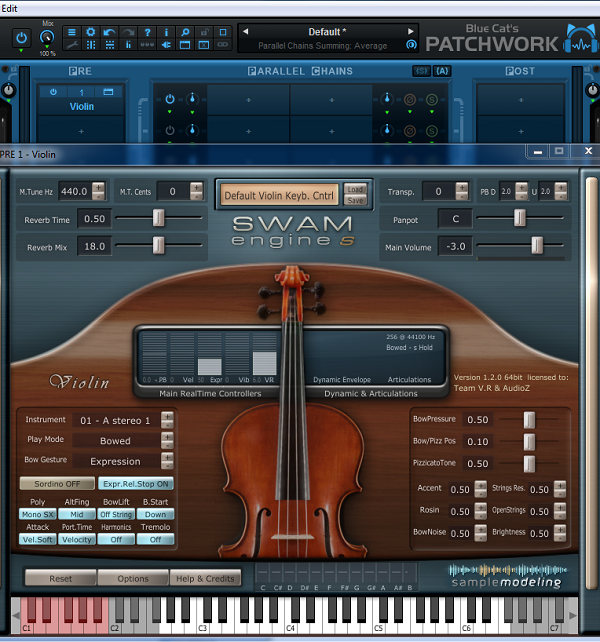Click the show plug-in windows icon
The width and height of the screenshot is (600, 642).
click(x=185, y=45)
